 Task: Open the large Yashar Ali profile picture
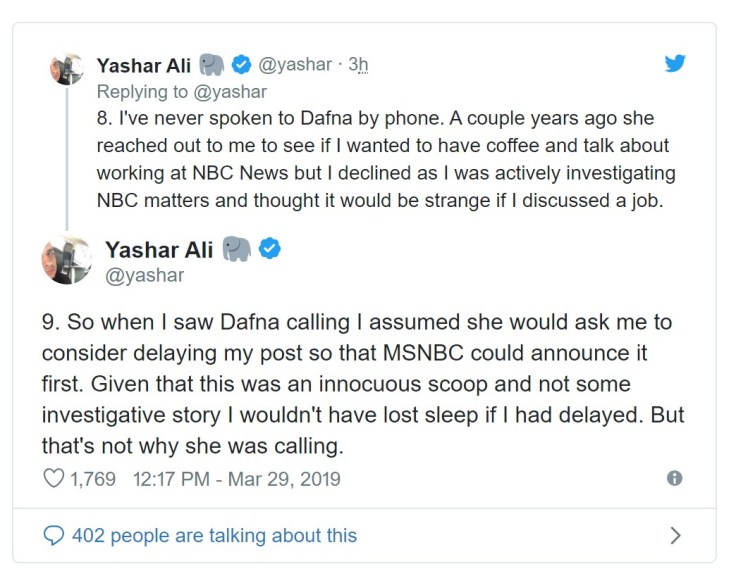pyautogui.click(x=68, y=259)
